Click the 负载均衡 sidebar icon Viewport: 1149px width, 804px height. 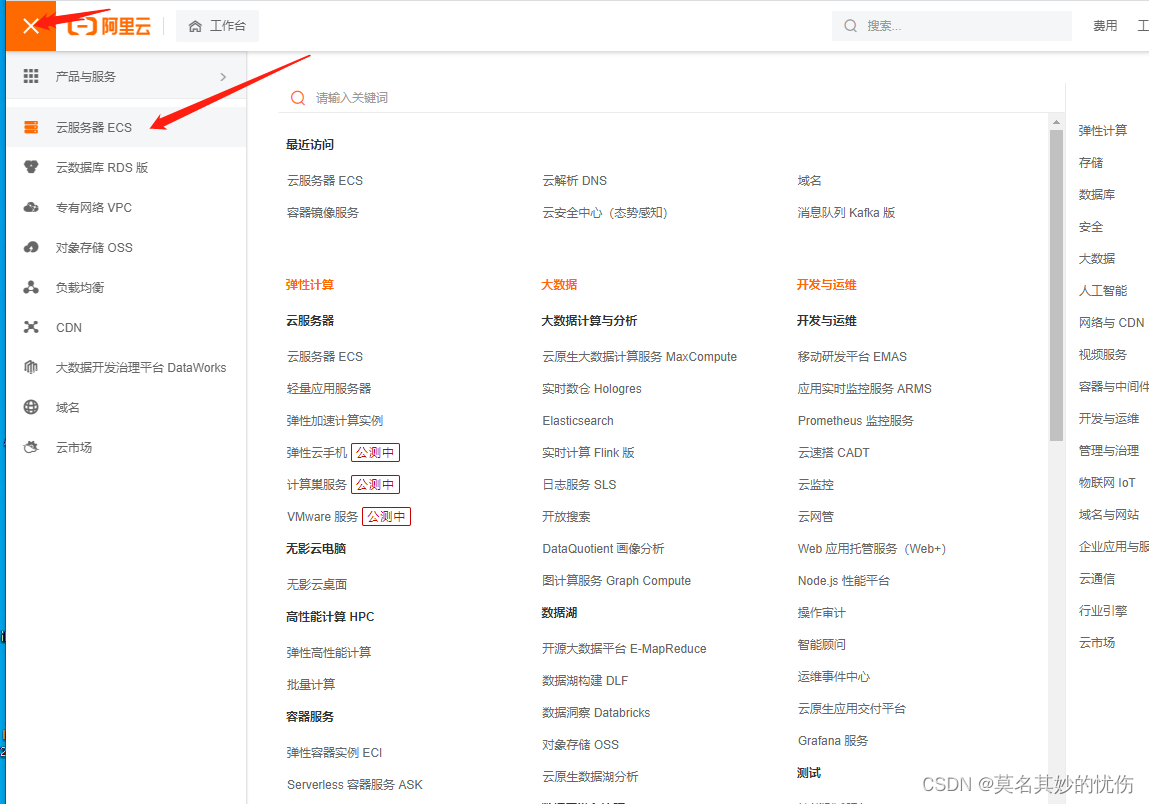(x=31, y=287)
